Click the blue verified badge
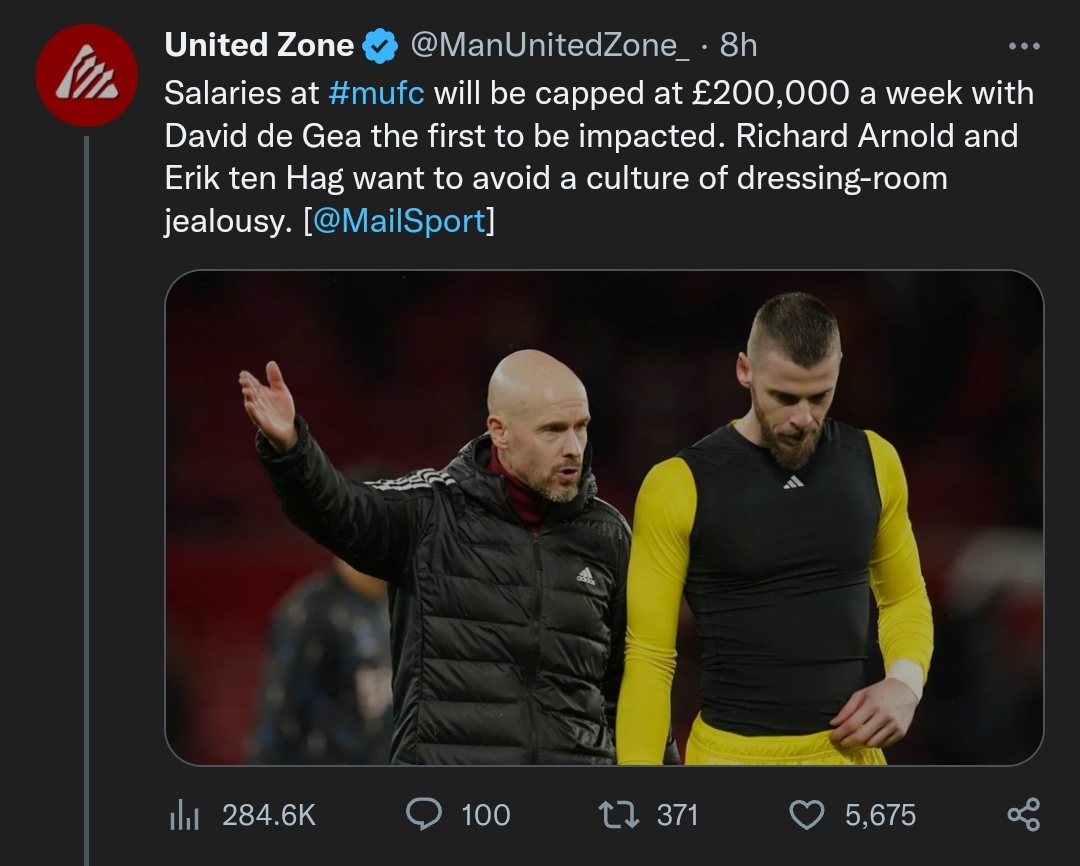The image size is (1080, 866). tap(379, 46)
